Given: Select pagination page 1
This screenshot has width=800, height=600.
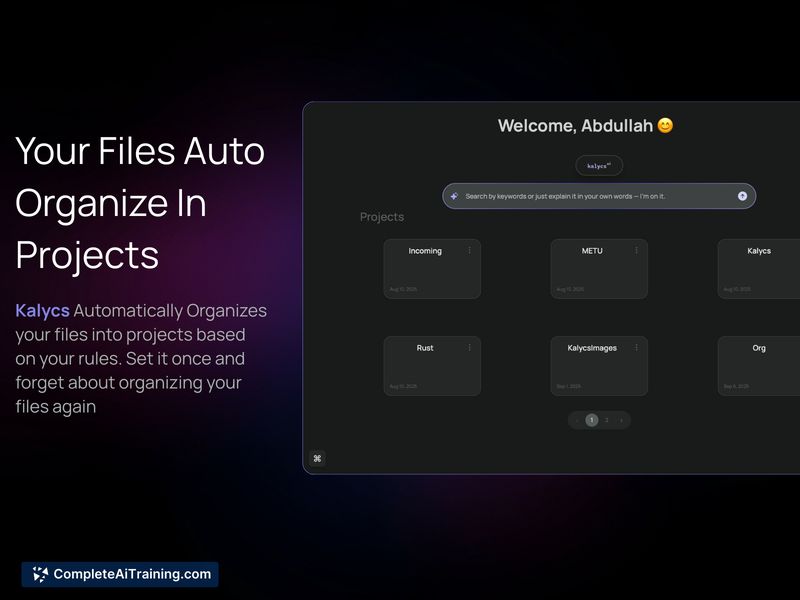Looking at the screenshot, I should click(x=591, y=420).
